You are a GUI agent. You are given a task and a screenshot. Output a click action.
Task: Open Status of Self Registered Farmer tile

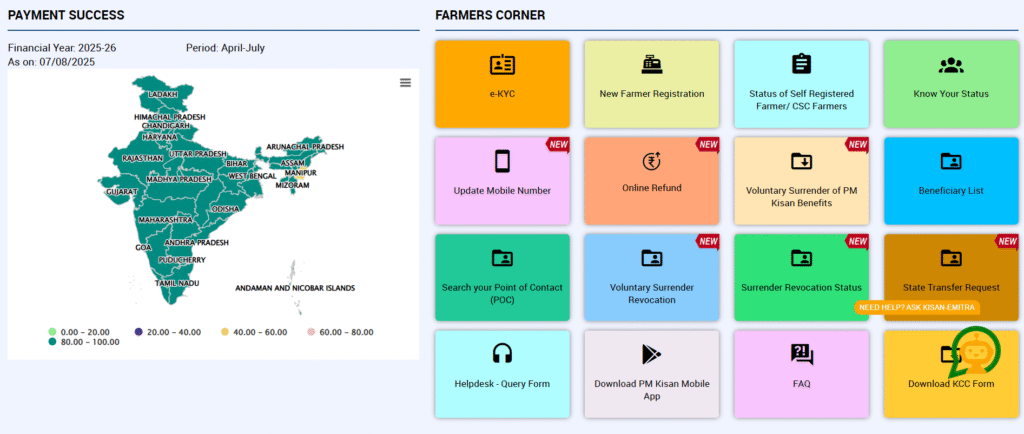(x=801, y=84)
